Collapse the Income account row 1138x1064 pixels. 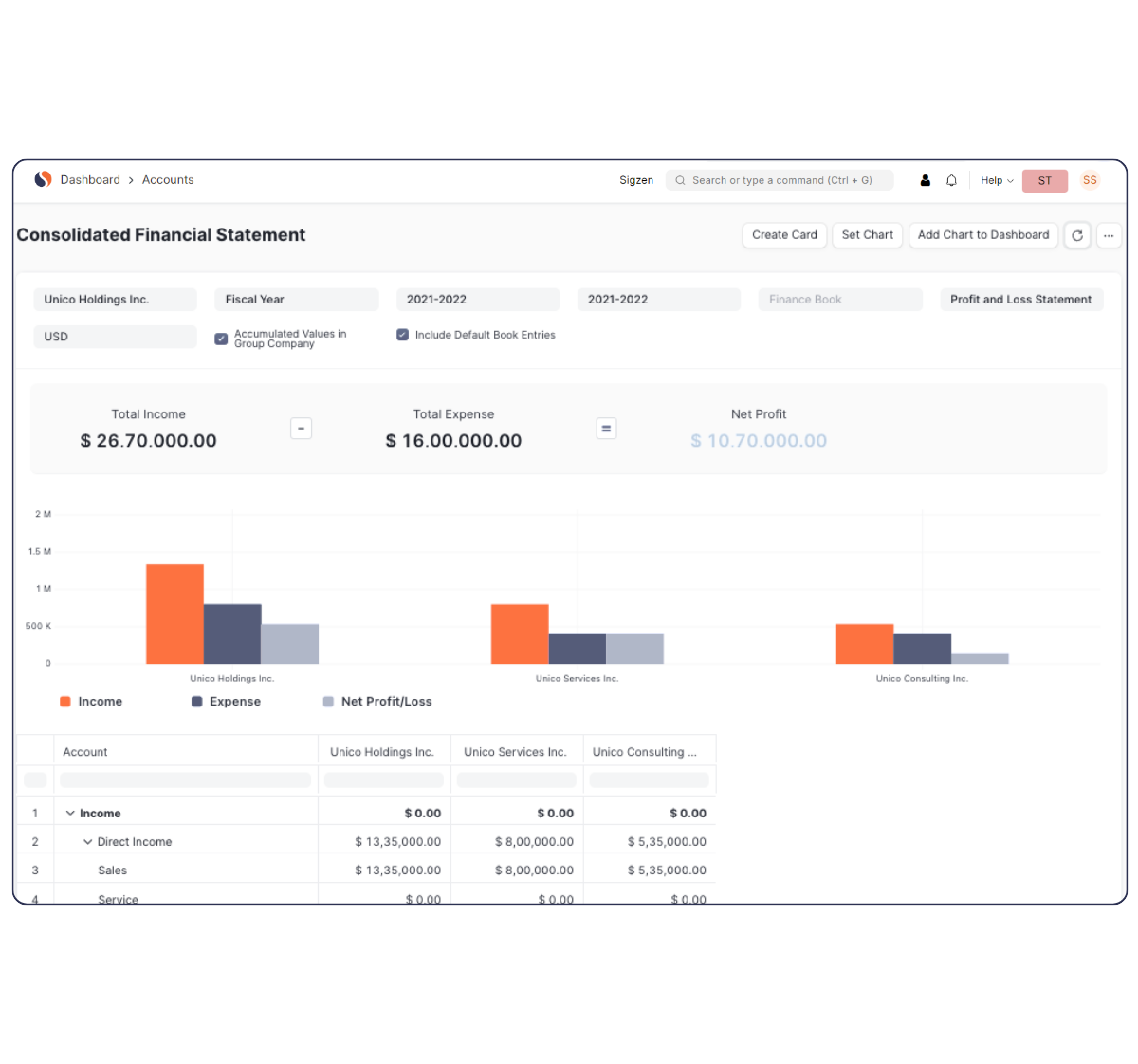70,814
